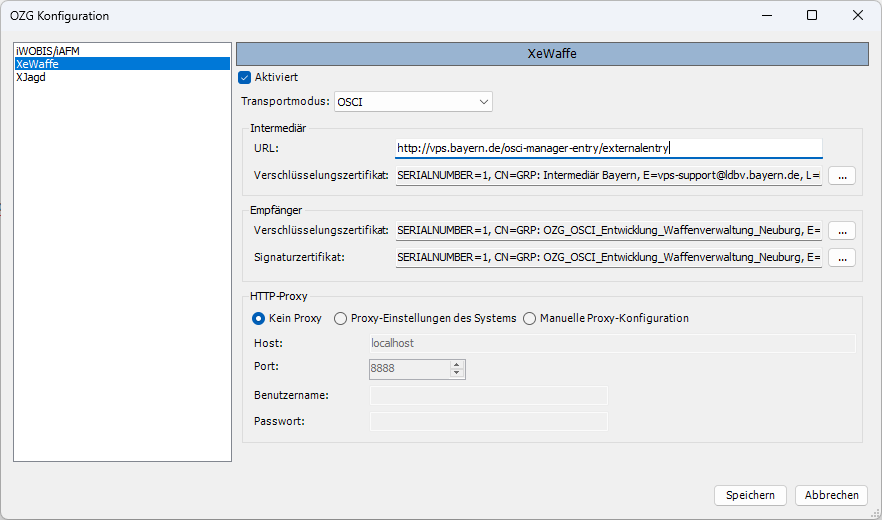Viewport: 882px width, 520px height.
Task: Increase the Port value with up arrow
Action: tap(457, 365)
